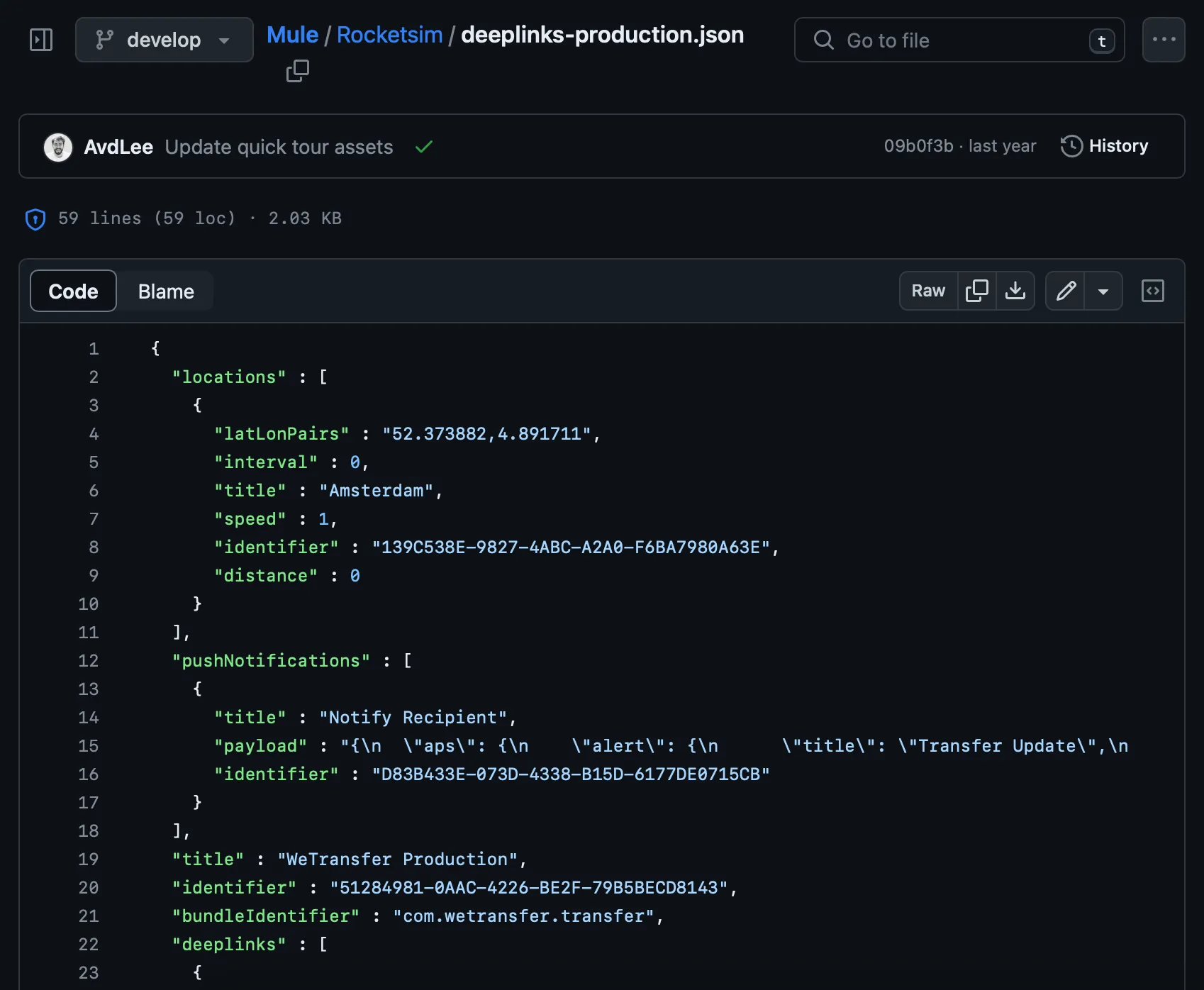Navigate to Mule breadcrumb link

292,35
